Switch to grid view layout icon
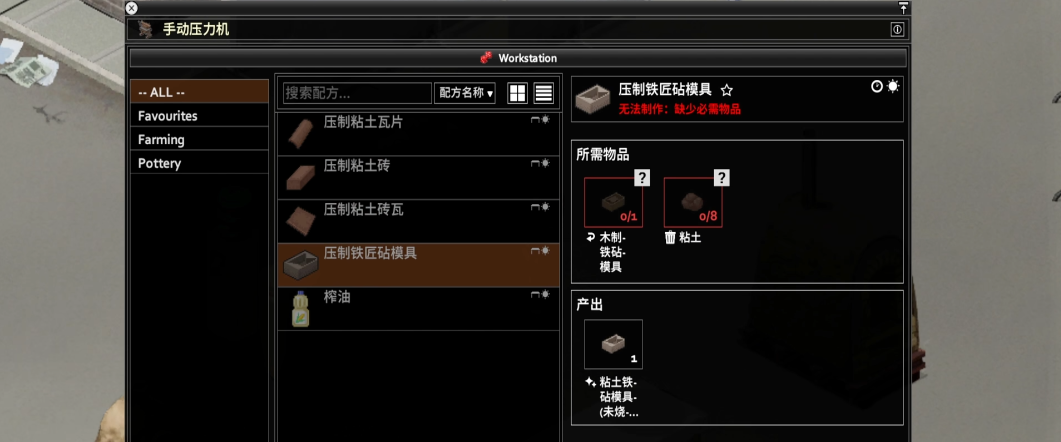Viewport: 1061px width, 442px height. pos(518,93)
